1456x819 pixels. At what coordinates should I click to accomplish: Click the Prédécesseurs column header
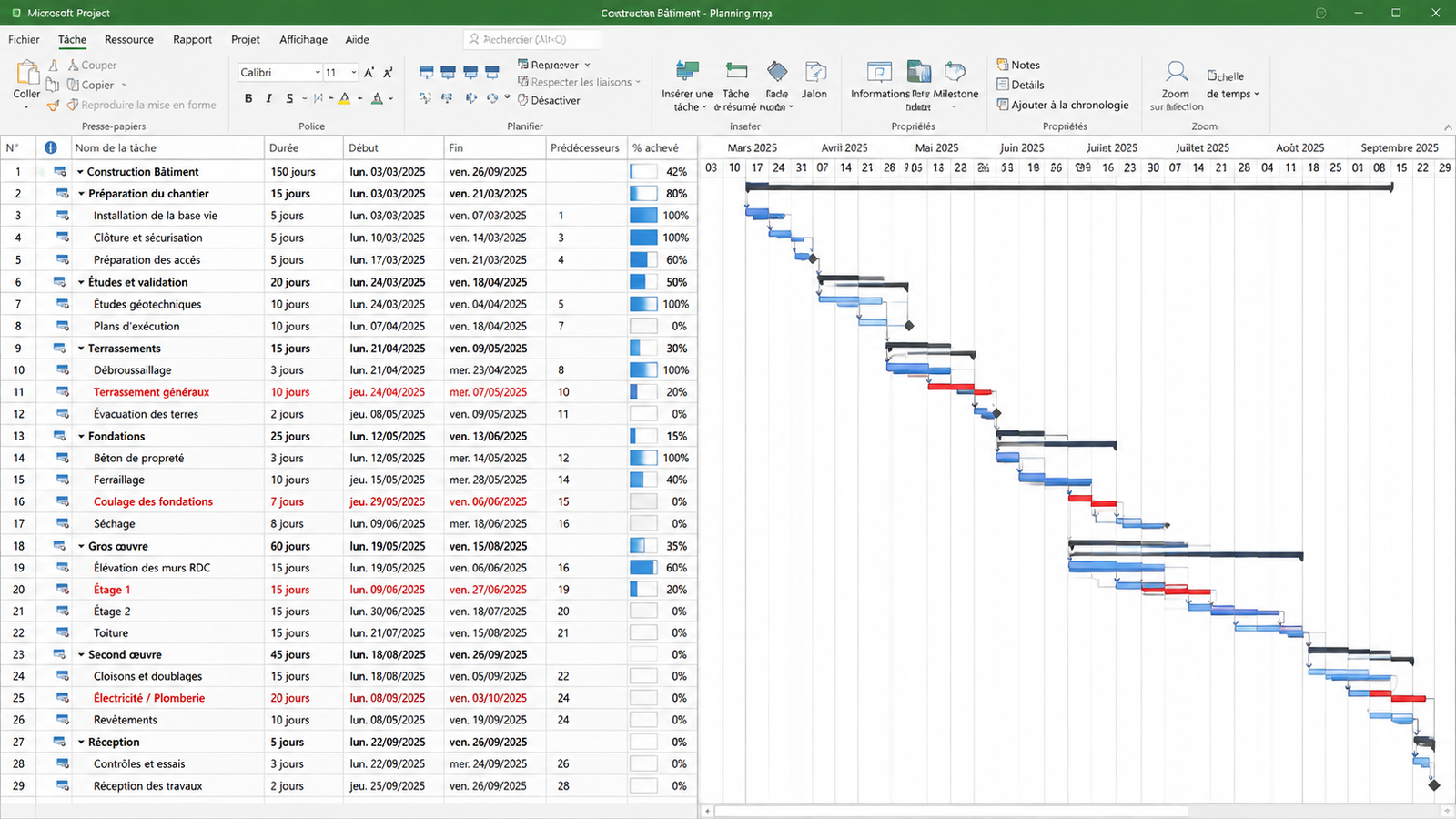[x=585, y=147]
